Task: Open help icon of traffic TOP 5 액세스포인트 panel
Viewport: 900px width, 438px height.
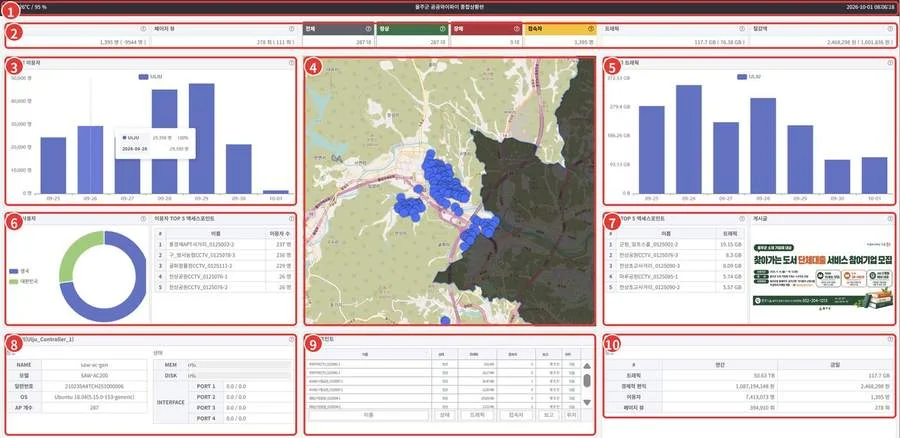Action: point(742,218)
